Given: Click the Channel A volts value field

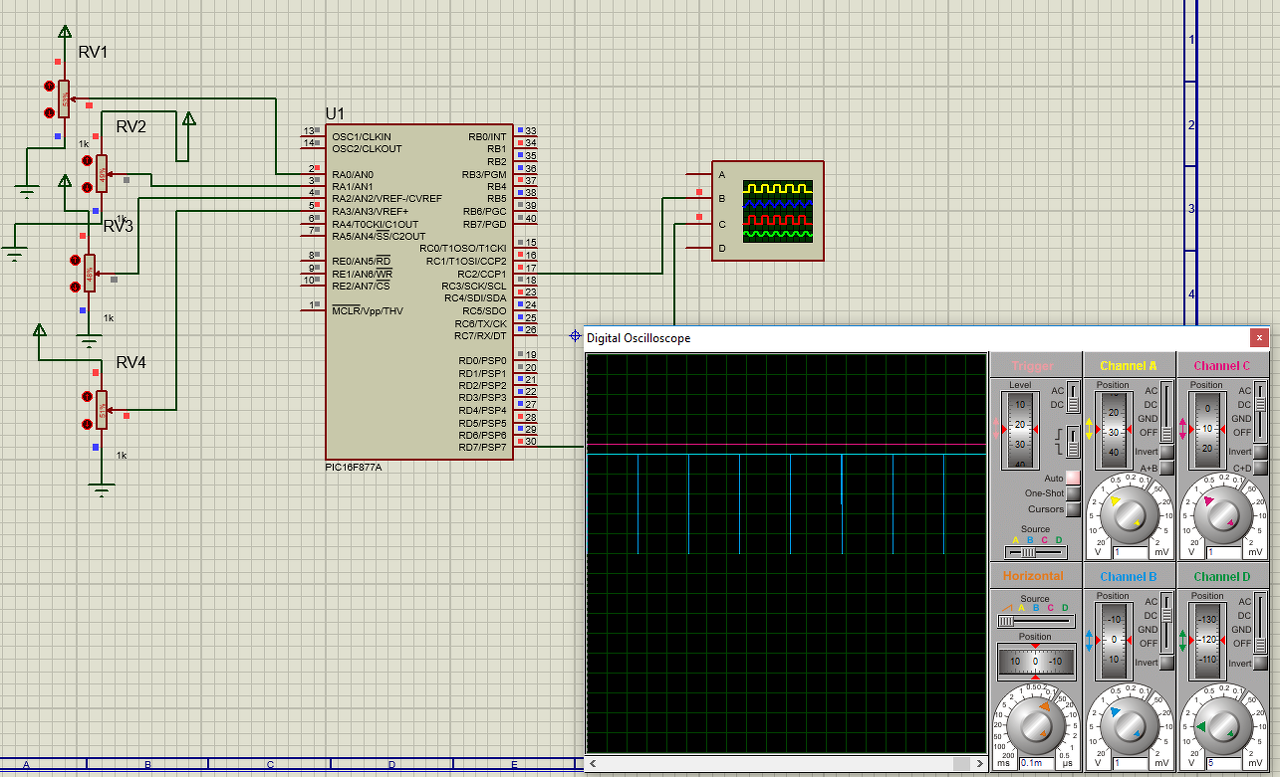Looking at the screenshot, I should 1128,552.
